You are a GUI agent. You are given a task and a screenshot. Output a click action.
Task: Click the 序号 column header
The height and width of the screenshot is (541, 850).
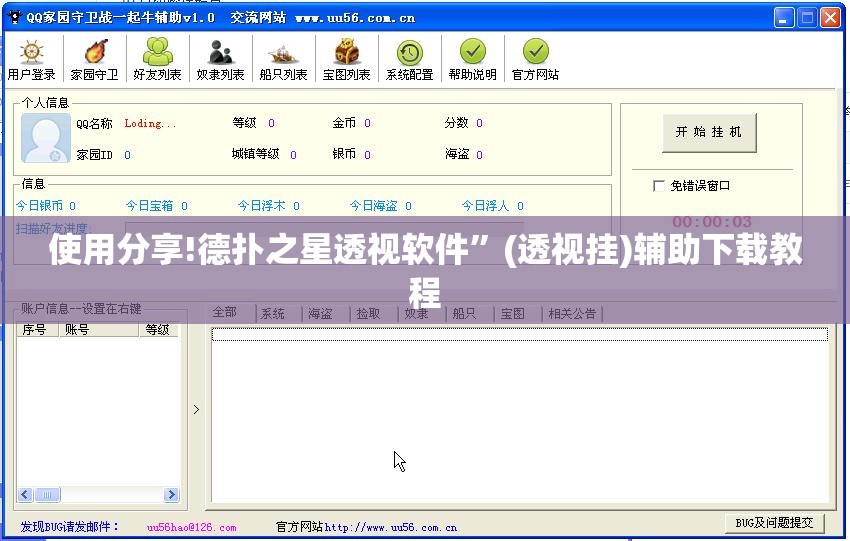tap(37, 329)
